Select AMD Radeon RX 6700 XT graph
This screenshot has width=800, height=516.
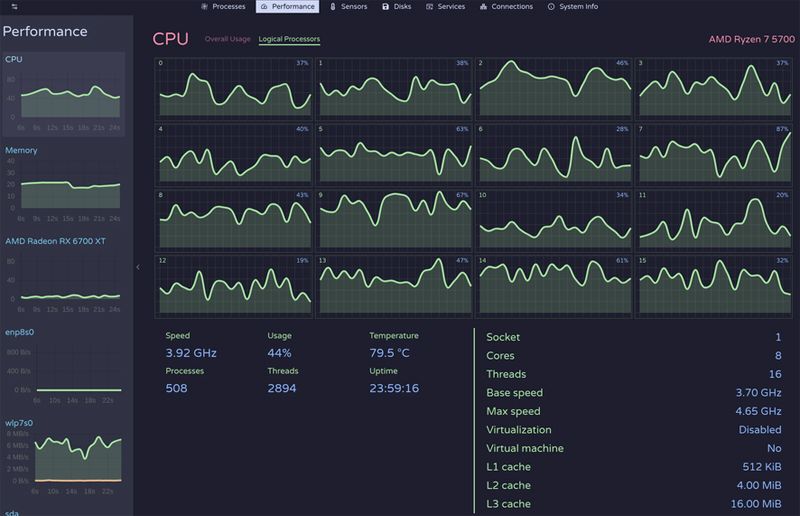(63, 275)
